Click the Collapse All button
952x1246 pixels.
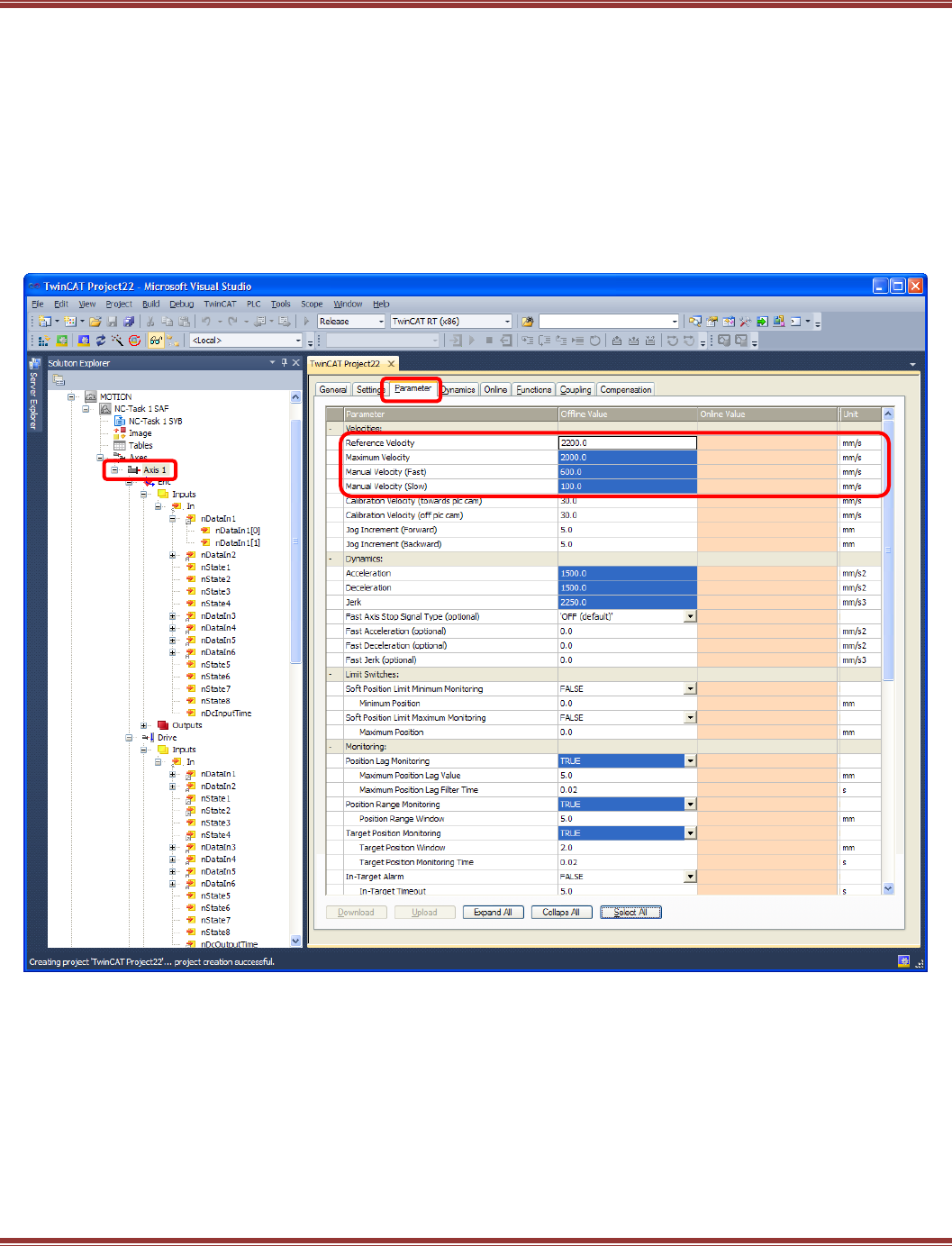[561, 912]
